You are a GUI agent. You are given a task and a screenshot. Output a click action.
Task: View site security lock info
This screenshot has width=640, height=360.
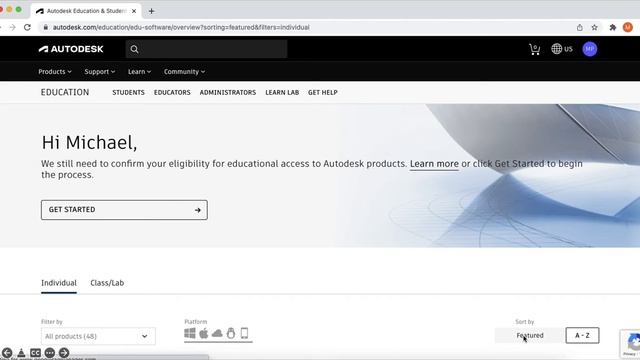45,27
